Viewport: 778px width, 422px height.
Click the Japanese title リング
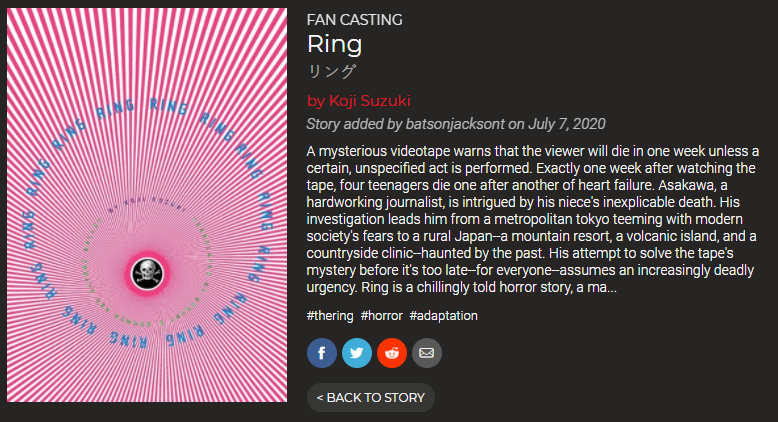331,71
